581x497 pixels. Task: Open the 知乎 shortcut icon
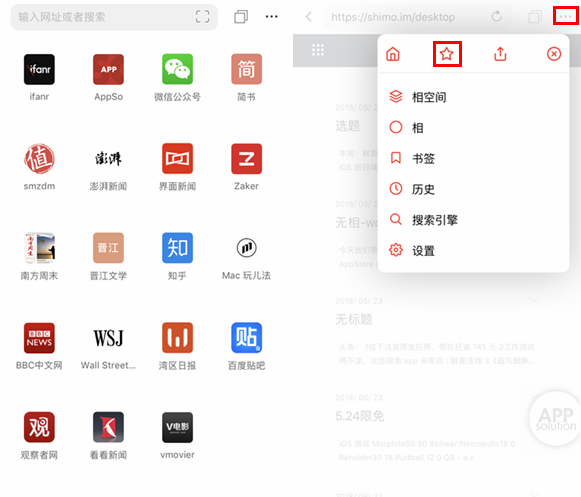click(x=177, y=248)
